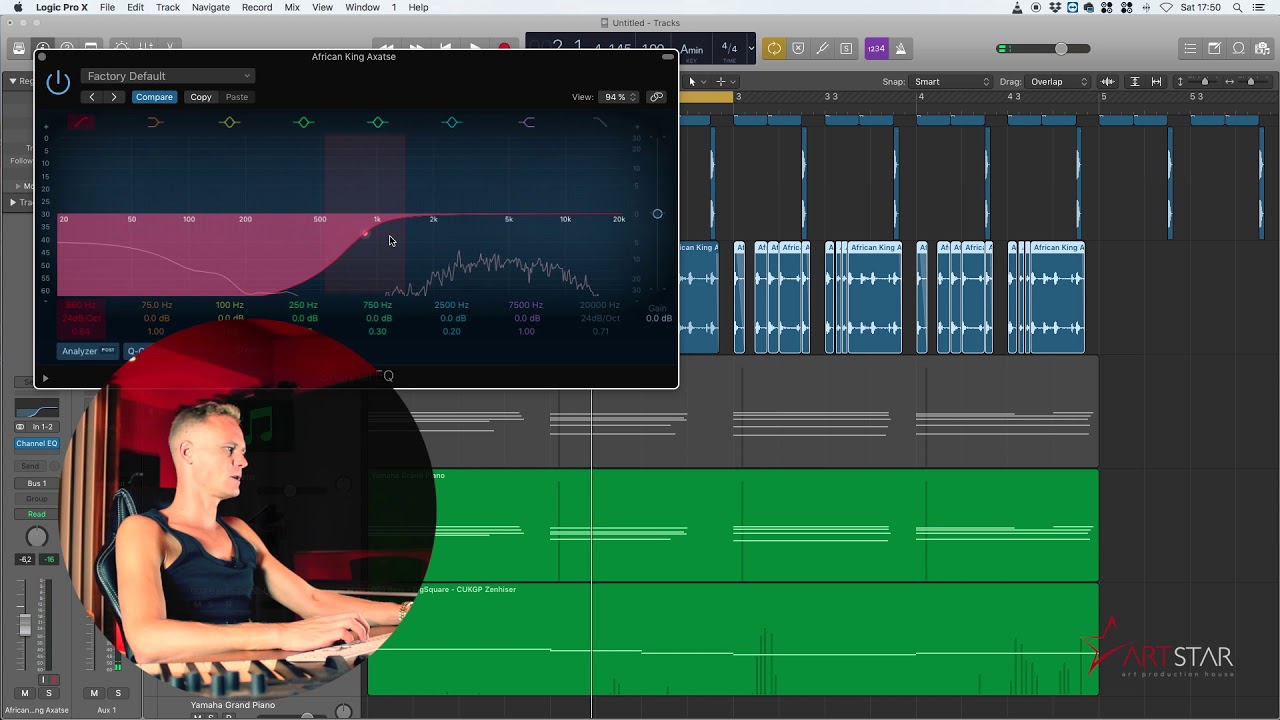Mute the Aux 1 channel strip
Viewport: 1280px width, 720px height.
pos(94,693)
